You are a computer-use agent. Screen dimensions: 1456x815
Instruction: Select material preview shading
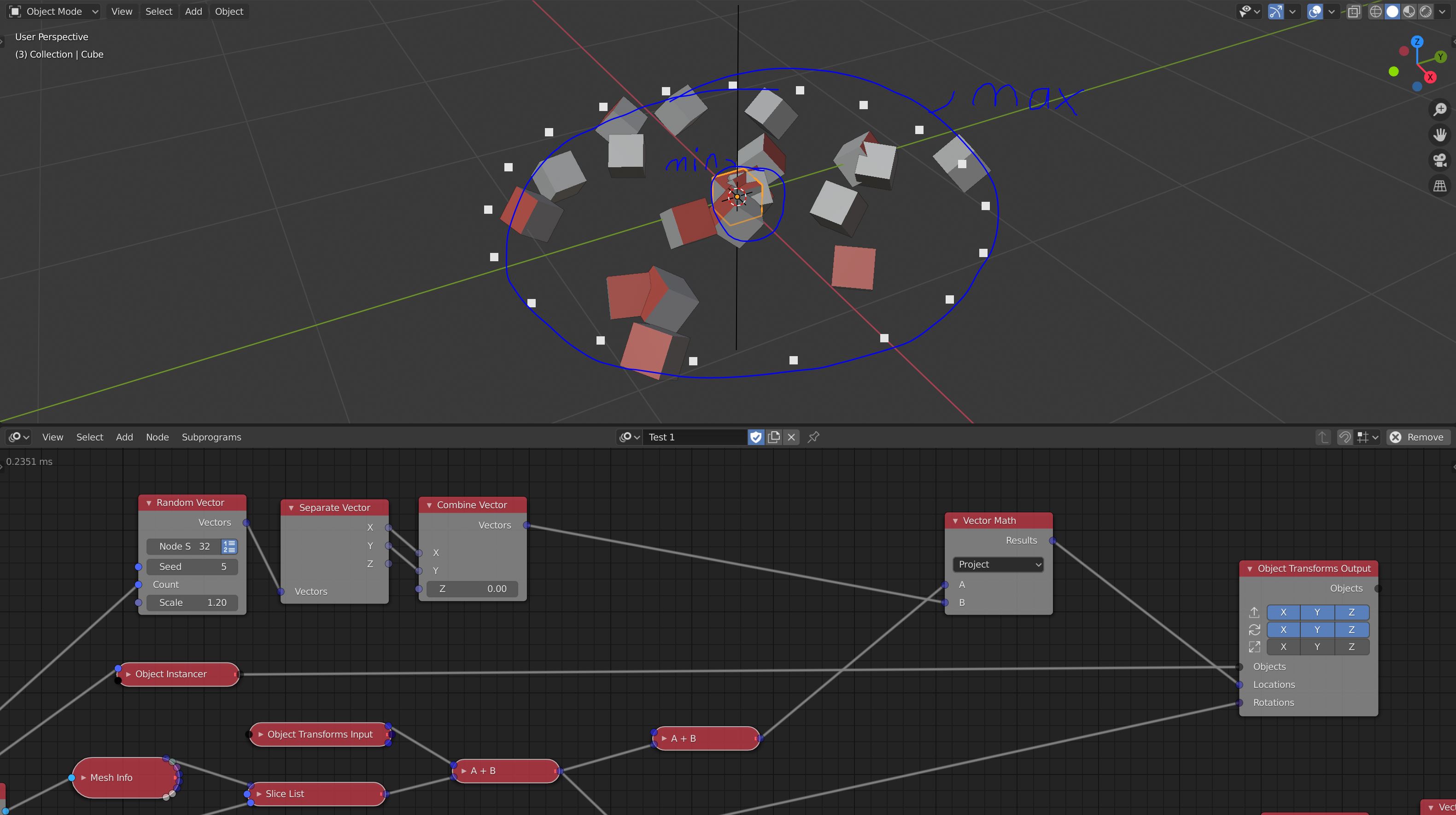(x=1409, y=12)
